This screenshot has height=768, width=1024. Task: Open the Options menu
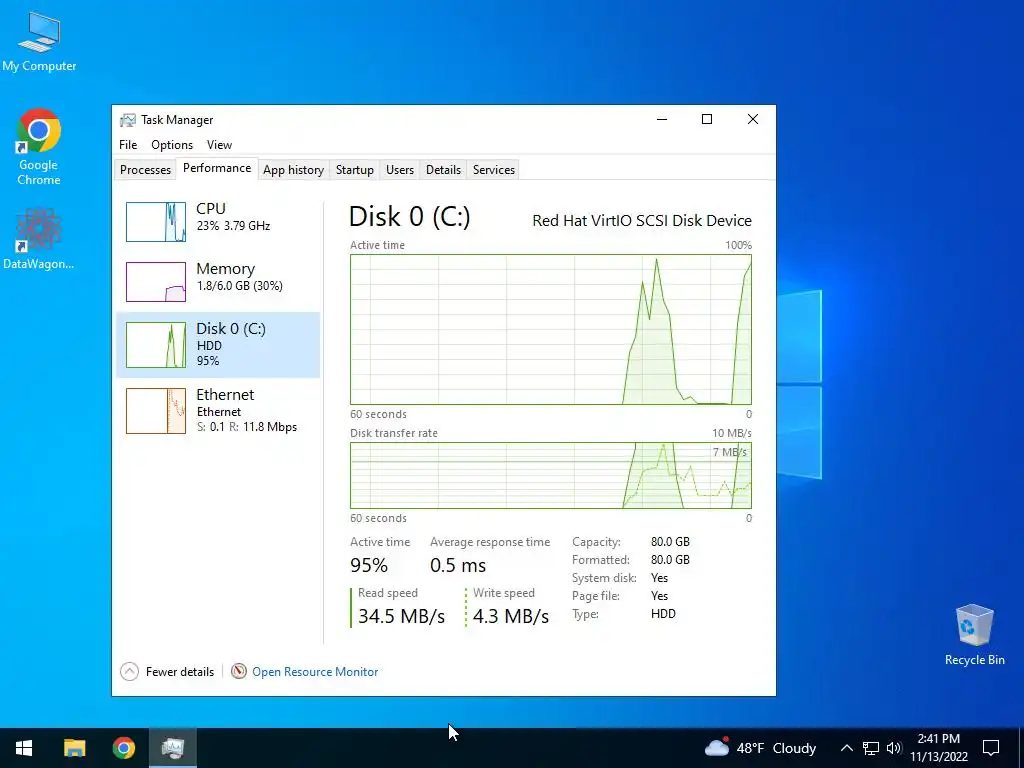click(172, 145)
